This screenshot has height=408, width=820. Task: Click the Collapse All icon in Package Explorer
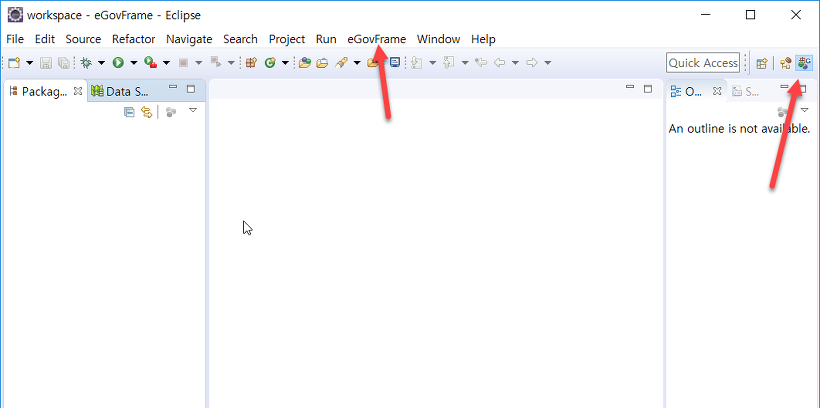coord(129,111)
